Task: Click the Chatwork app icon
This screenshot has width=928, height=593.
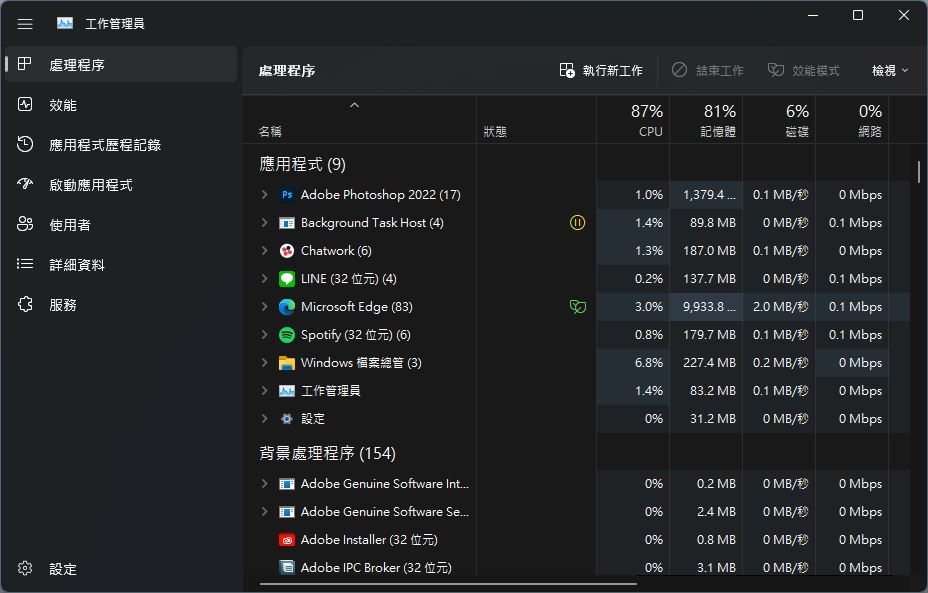Action: pos(287,251)
